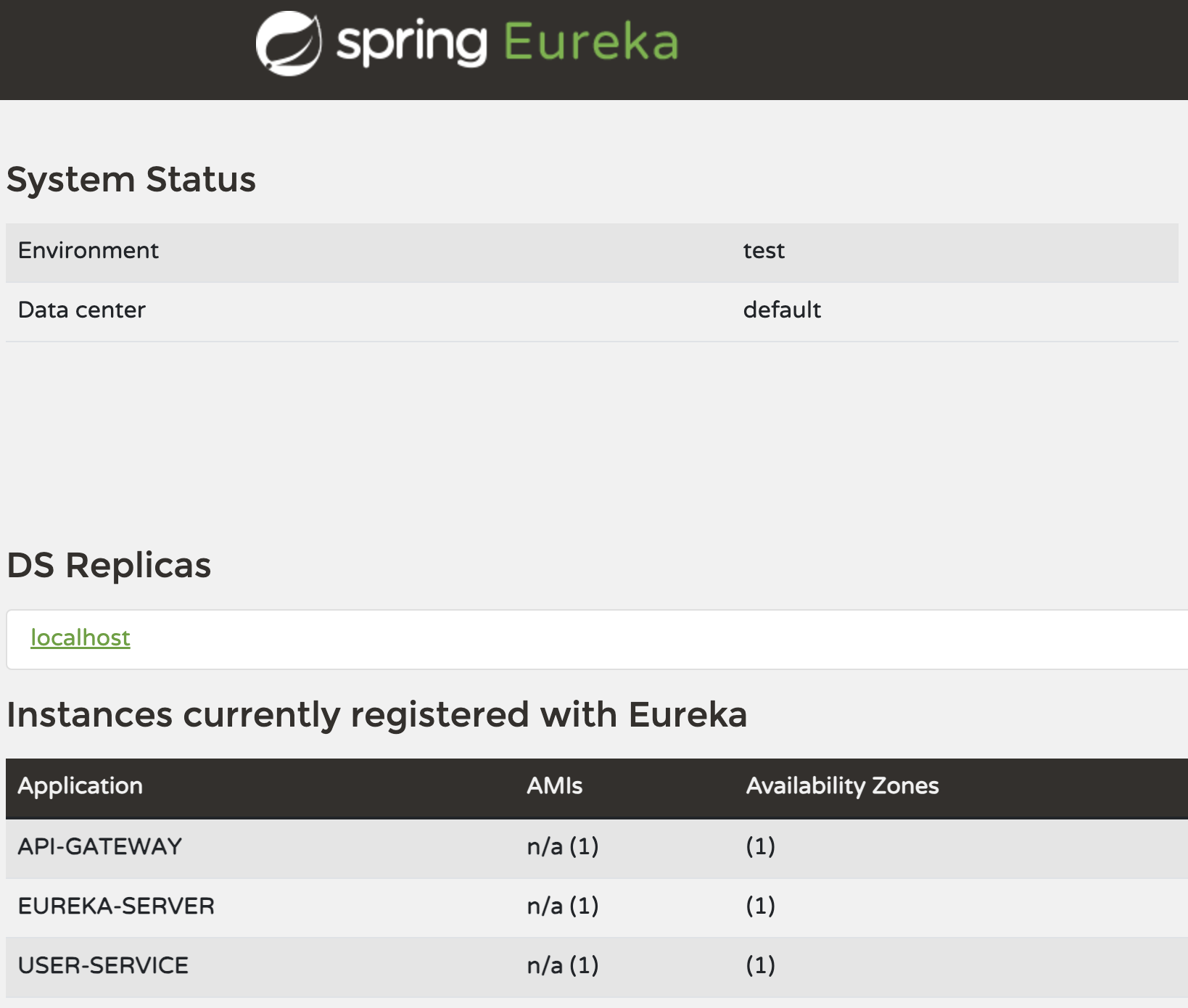The width and height of the screenshot is (1188, 1008).
Task: Click the Environment row label
Action: (88, 250)
